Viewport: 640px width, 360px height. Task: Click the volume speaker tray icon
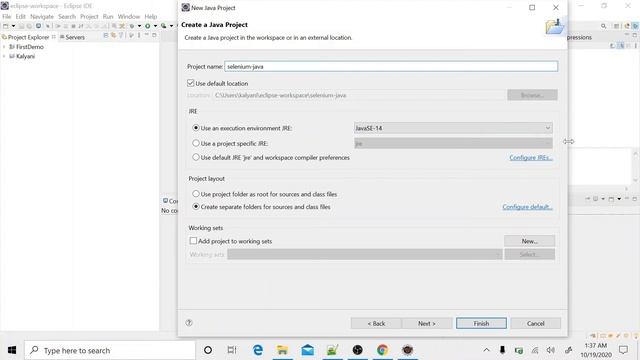551,350
